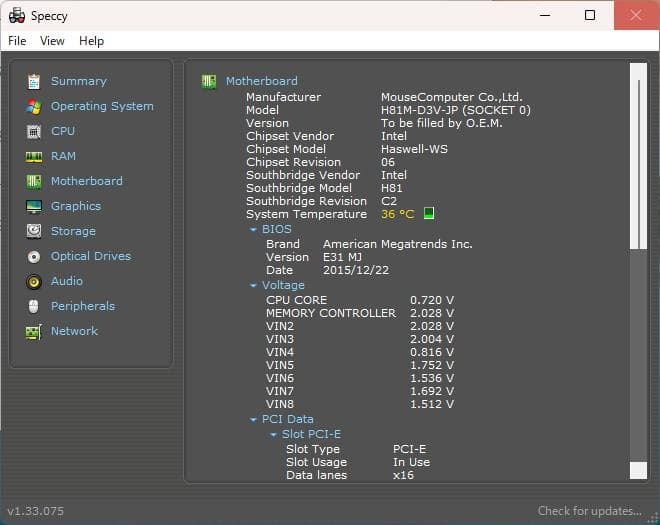660x525 pixels.
Task: View the Network section
Action: pos(74,331)
